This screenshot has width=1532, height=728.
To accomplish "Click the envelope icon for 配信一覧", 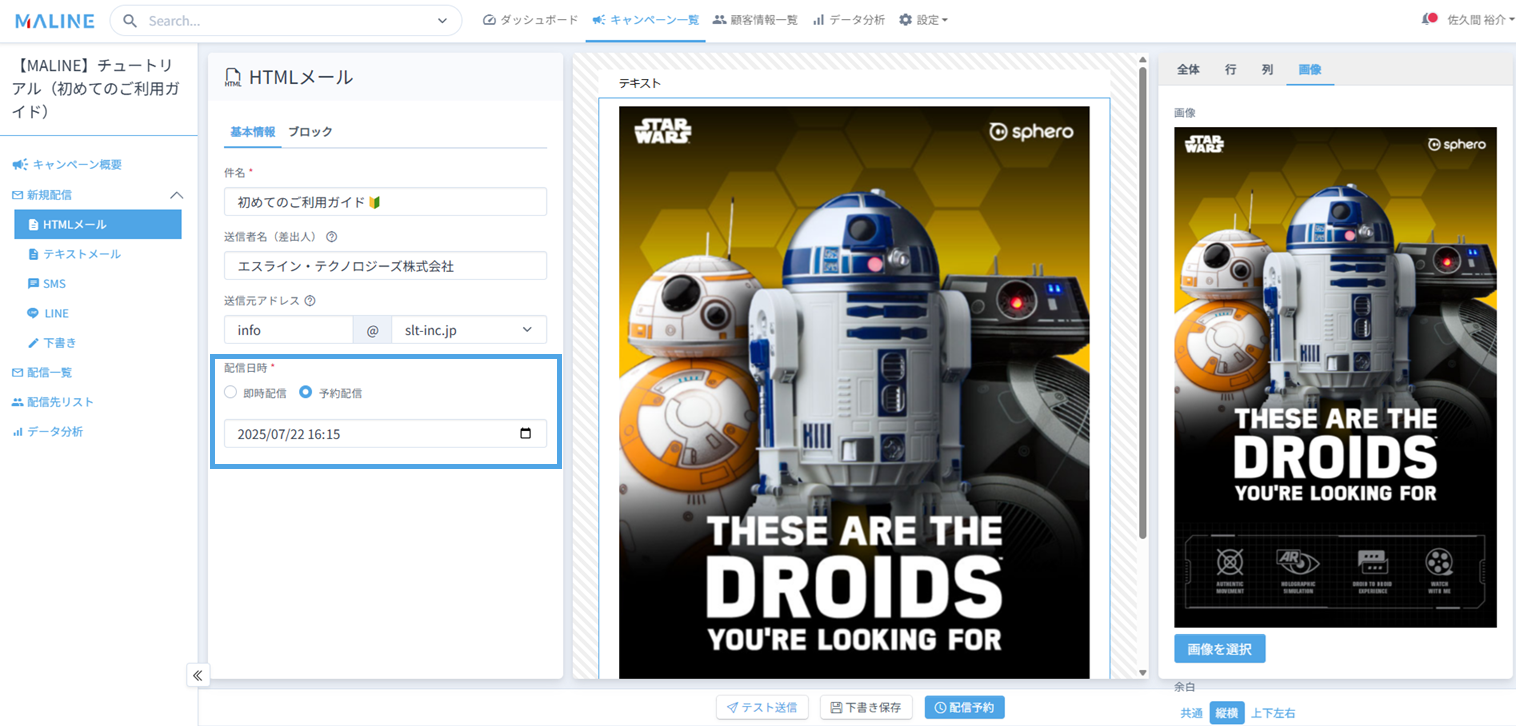I will (x=17, y=373).
